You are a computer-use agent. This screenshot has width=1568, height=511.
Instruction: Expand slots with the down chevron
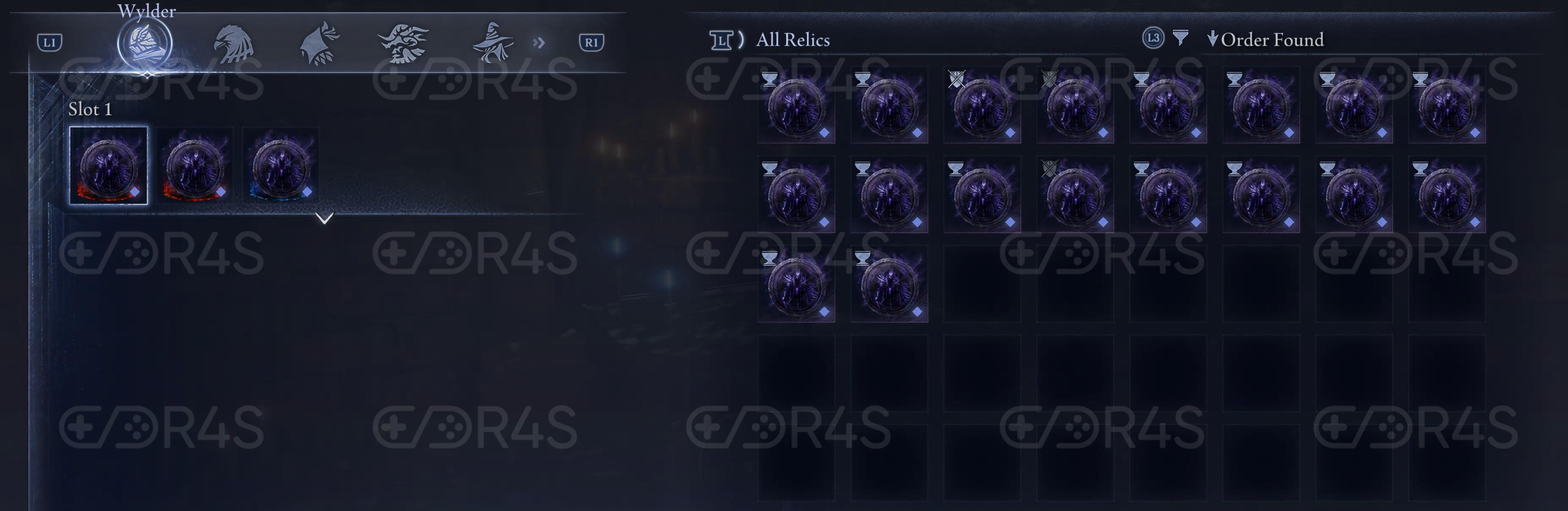(325, 218)
